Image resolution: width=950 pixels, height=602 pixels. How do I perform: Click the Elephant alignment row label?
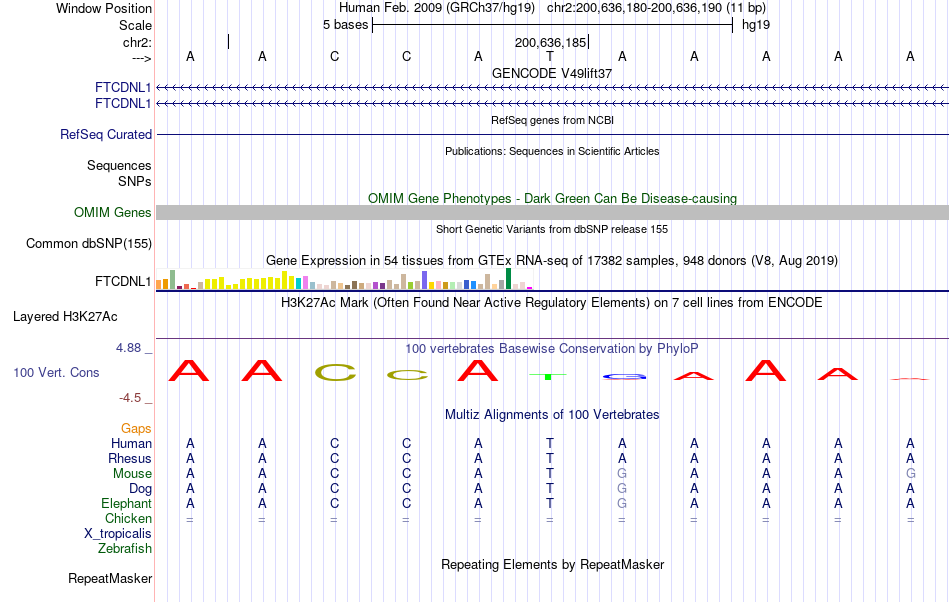(x=126, y=503)
